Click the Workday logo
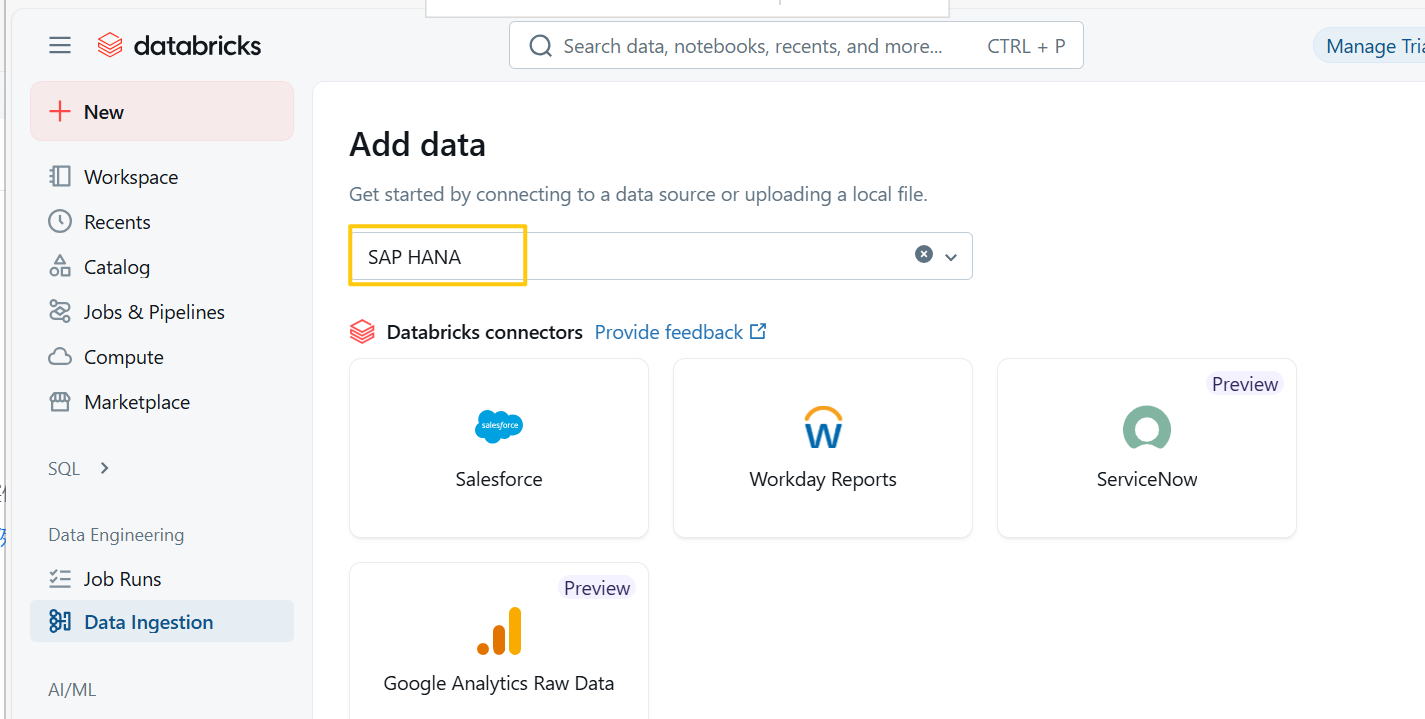Screen dimensions: 1425x719 (x=823, y=427)
